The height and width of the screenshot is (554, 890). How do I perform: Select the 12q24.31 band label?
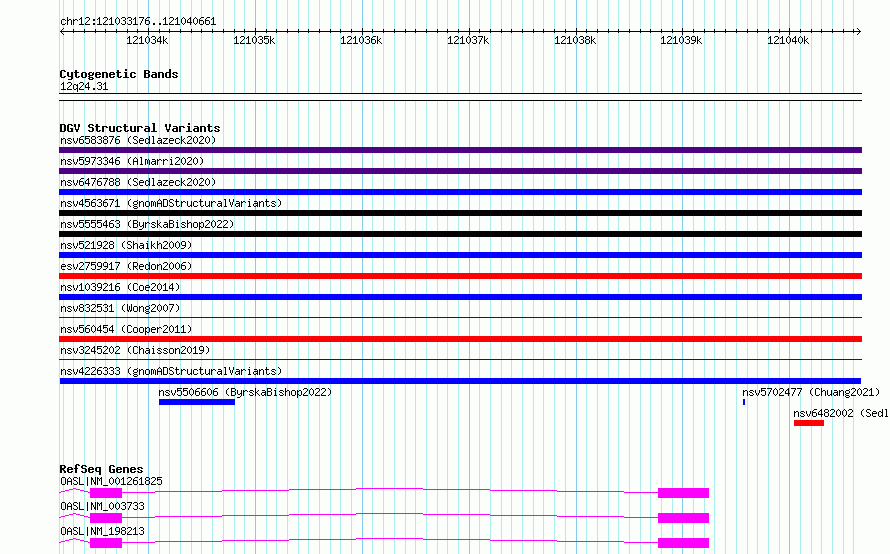click(x=84, y=86)
